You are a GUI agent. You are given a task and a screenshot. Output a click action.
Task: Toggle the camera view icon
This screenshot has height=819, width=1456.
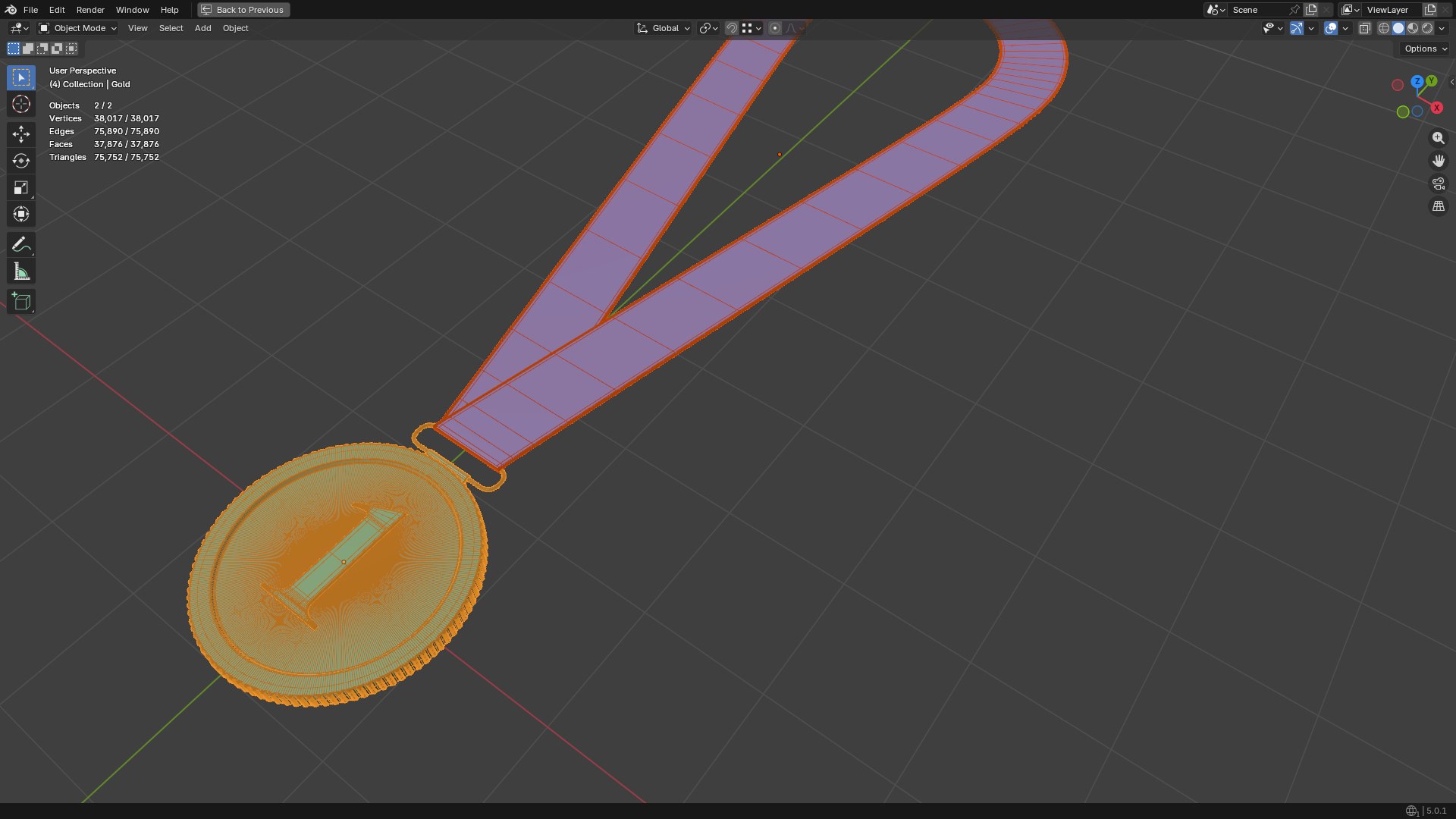[1438, 184]
